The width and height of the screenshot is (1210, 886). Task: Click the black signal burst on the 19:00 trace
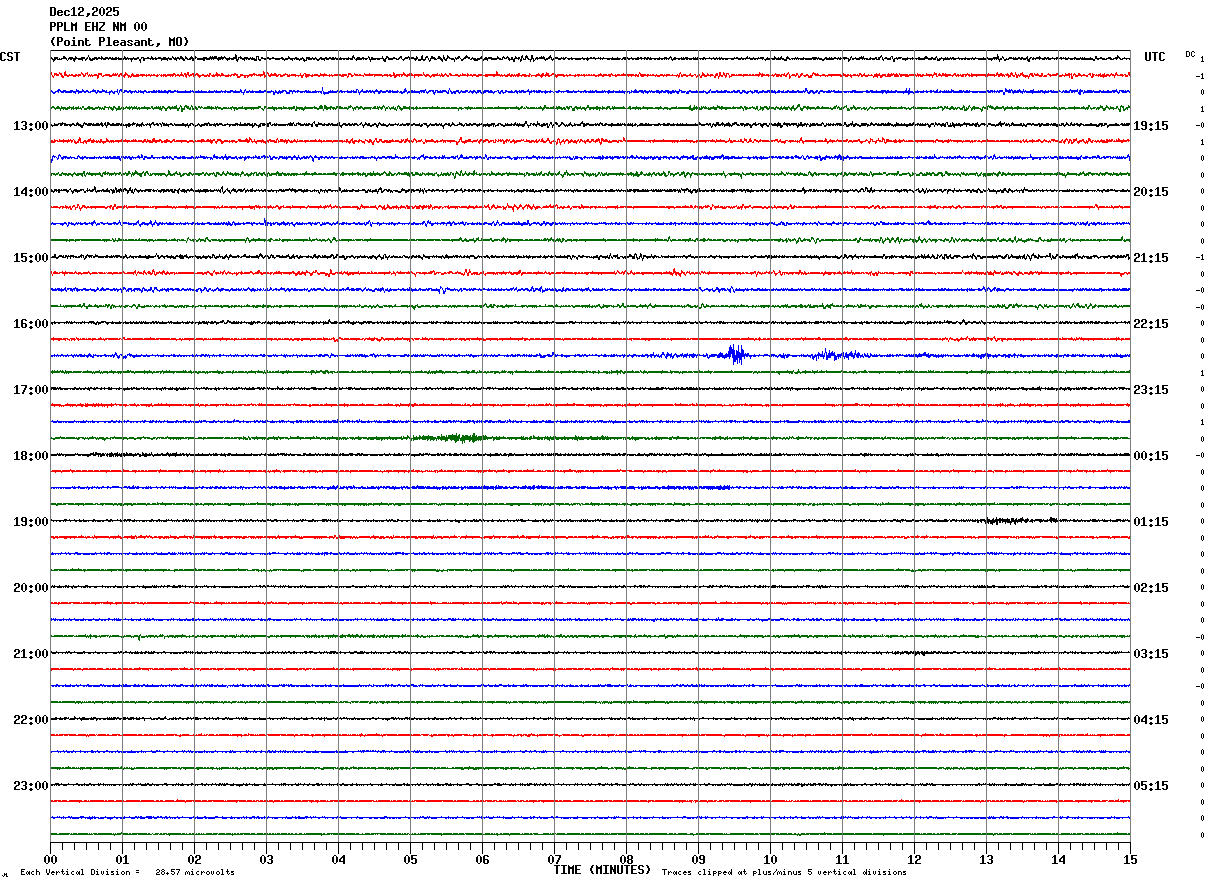coord(1012,520)
